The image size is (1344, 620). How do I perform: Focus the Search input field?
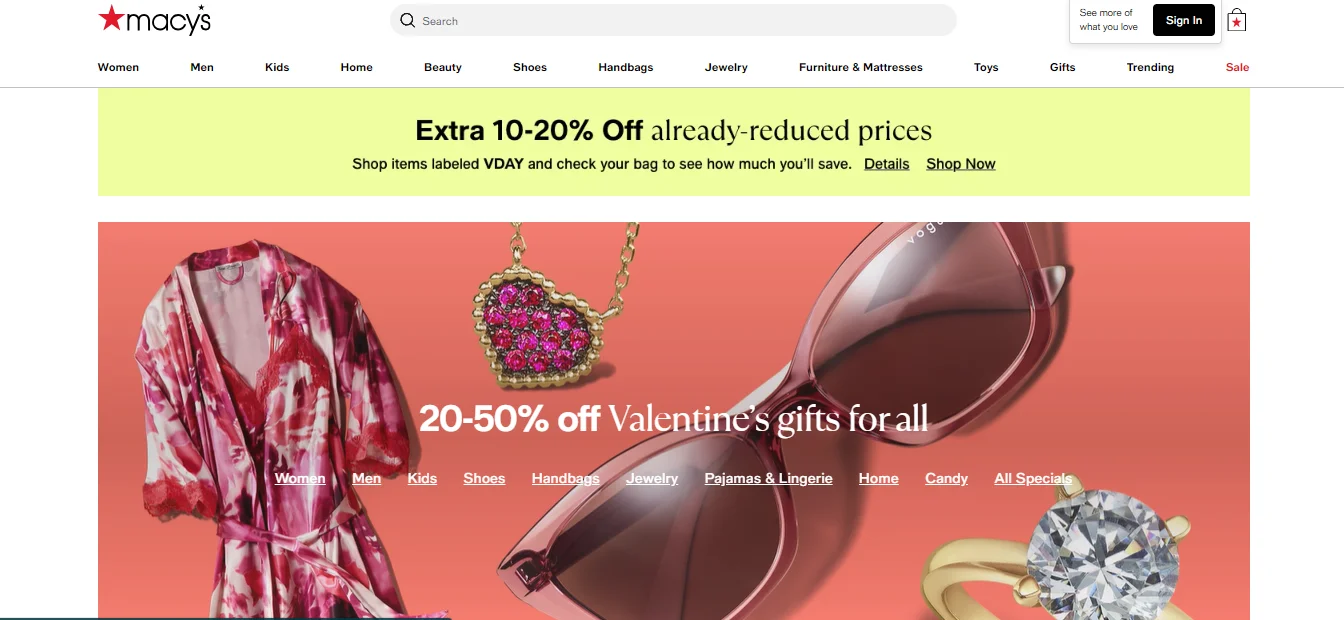673,20
